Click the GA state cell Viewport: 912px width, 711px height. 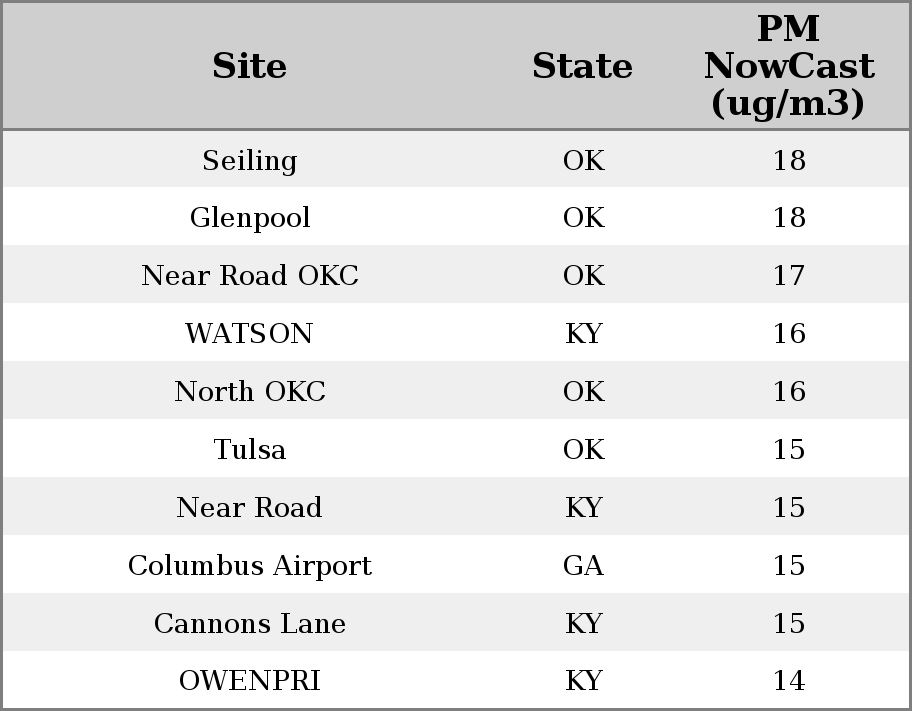point(583,566)
